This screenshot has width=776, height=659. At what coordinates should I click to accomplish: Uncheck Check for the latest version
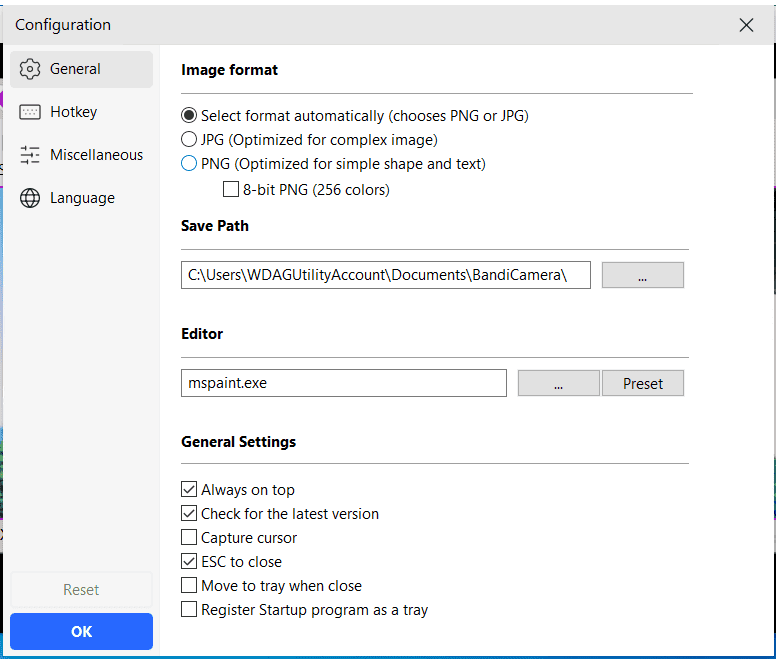(189, 513)
